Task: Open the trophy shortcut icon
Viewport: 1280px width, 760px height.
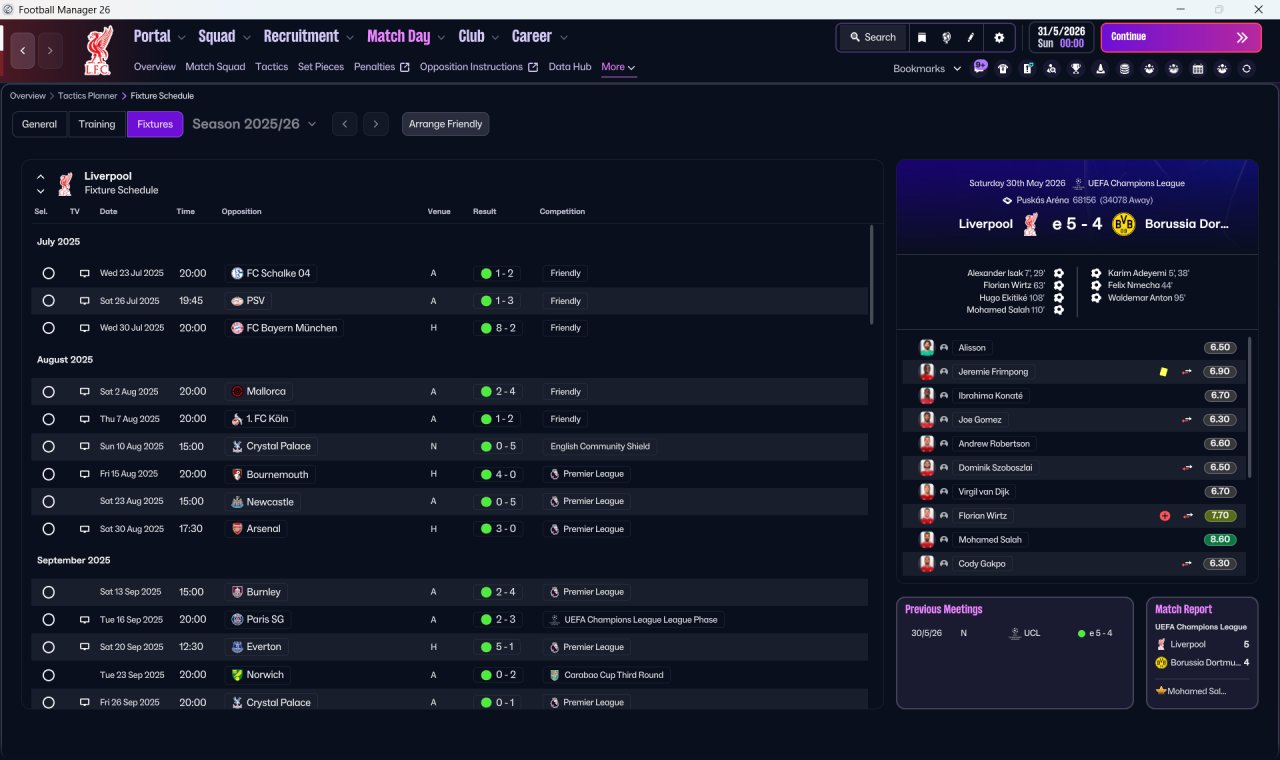Action: 1076,69
